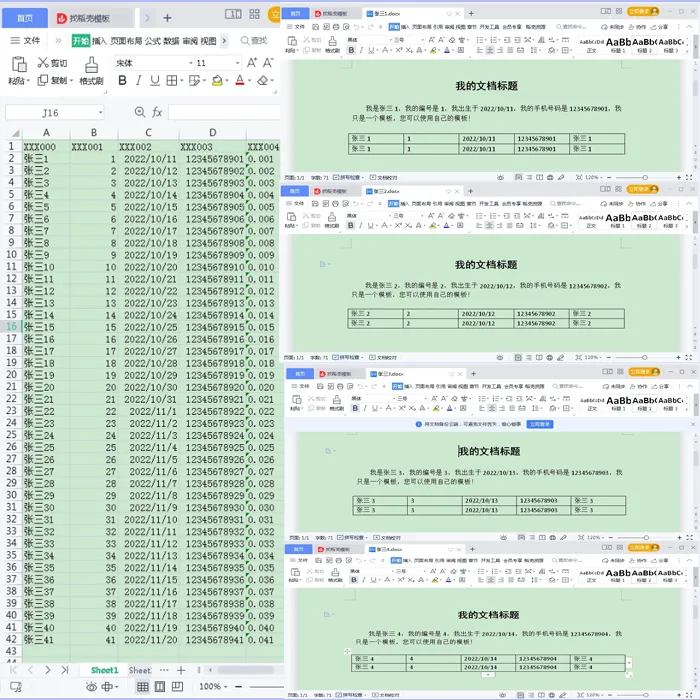This screenshot has height=700, width=700.
Task: Open the 宋体 font name dropdown
Action: (x=191, y=63)
